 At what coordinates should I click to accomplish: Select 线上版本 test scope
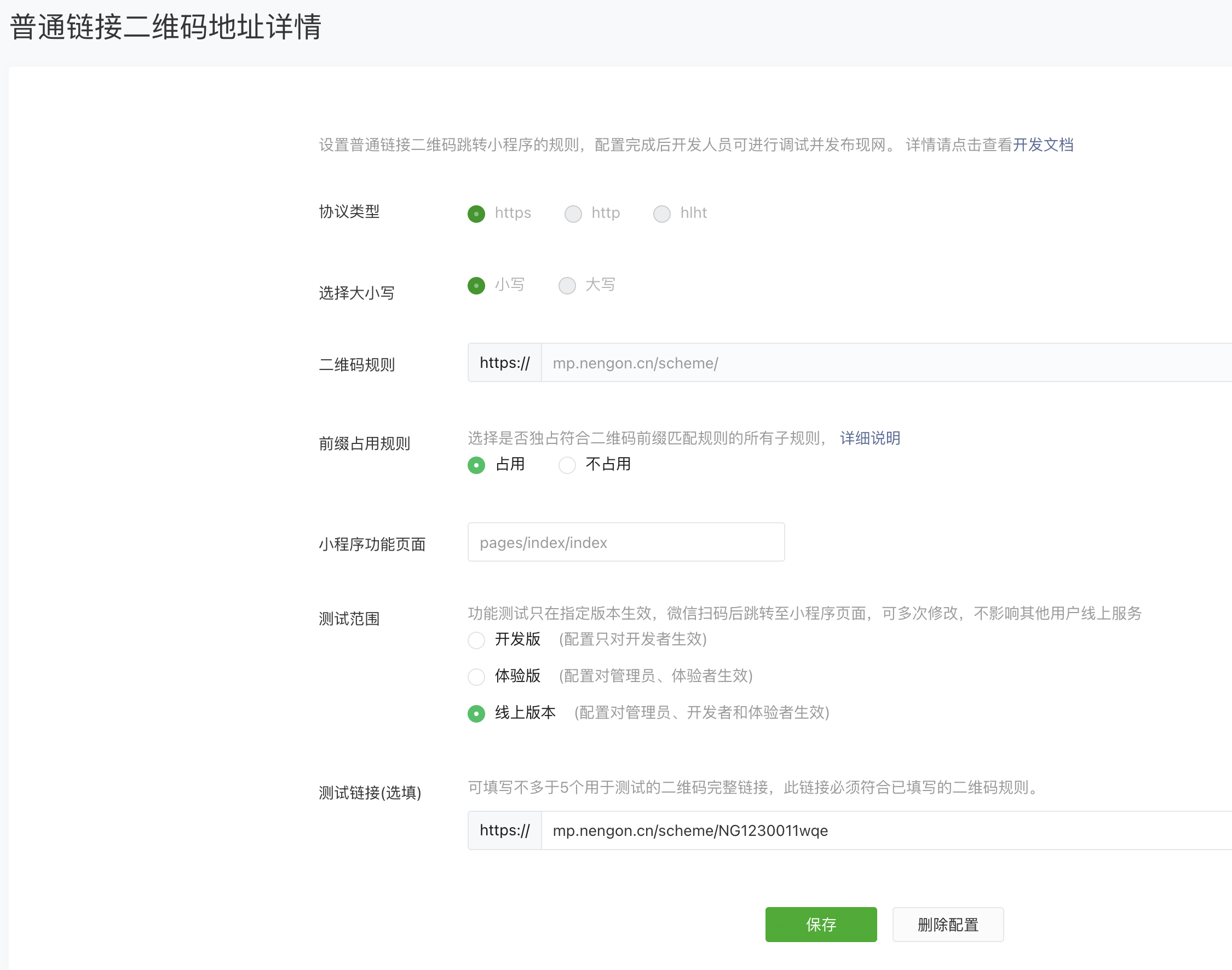point(476,713)
